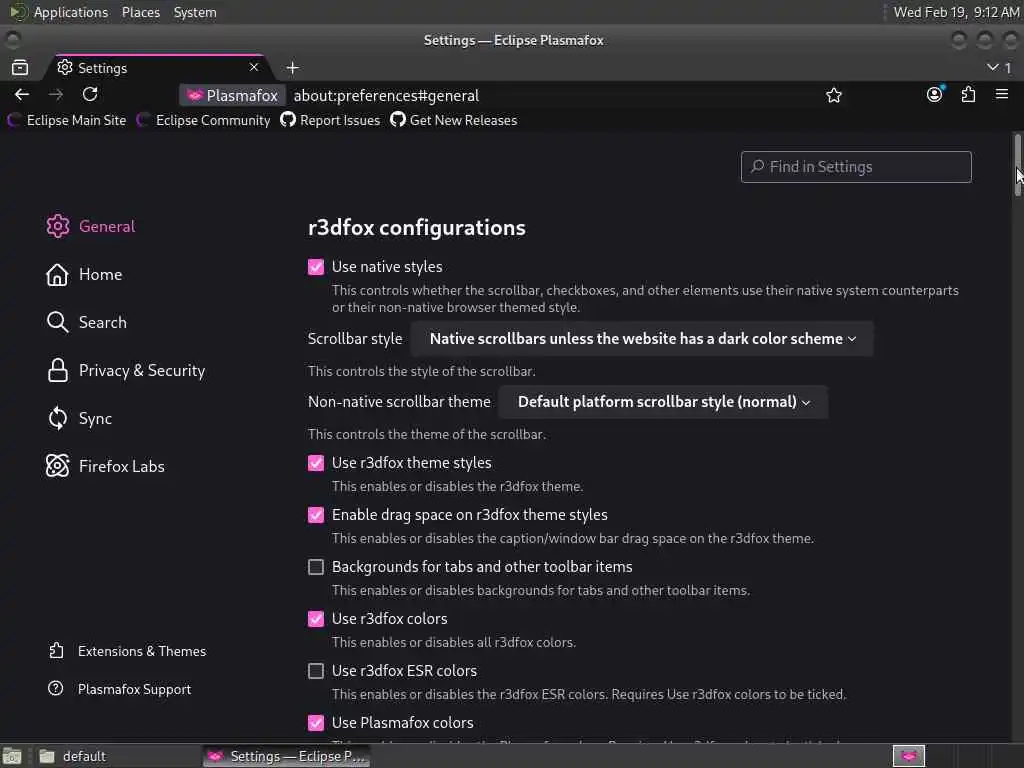The image size is (1024, 768).
Task: Open the list all tabs chevron
Action: click(993, 67)
